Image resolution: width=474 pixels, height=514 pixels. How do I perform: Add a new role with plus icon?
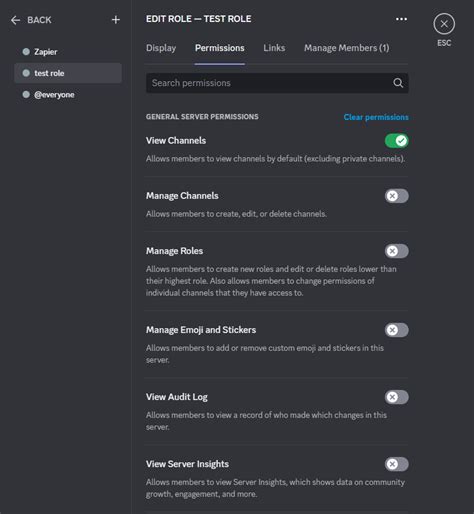click(116, 20)
